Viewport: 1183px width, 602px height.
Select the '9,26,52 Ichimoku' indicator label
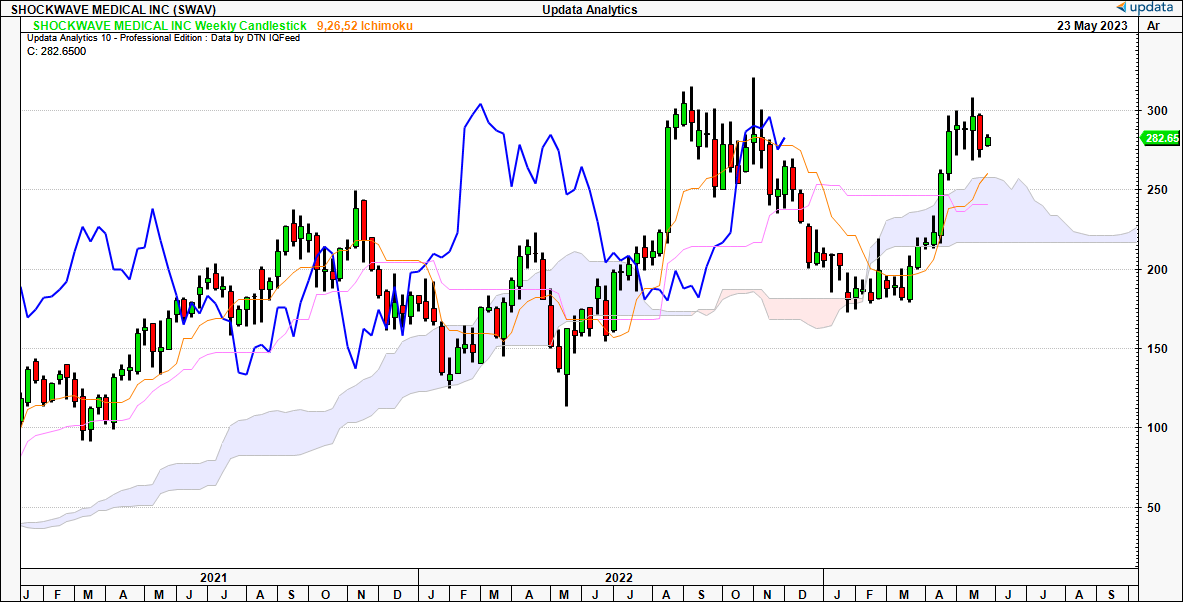364,26
